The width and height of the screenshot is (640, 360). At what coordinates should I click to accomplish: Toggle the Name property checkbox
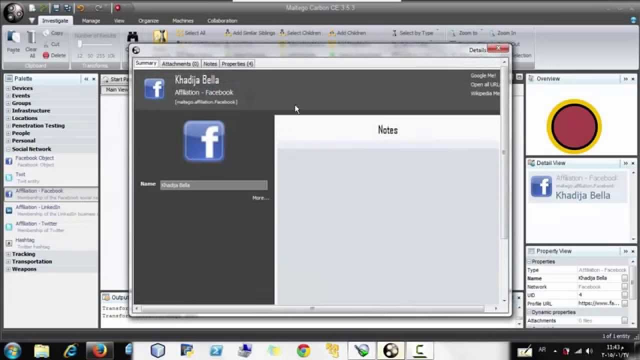(x=624, y=278)
